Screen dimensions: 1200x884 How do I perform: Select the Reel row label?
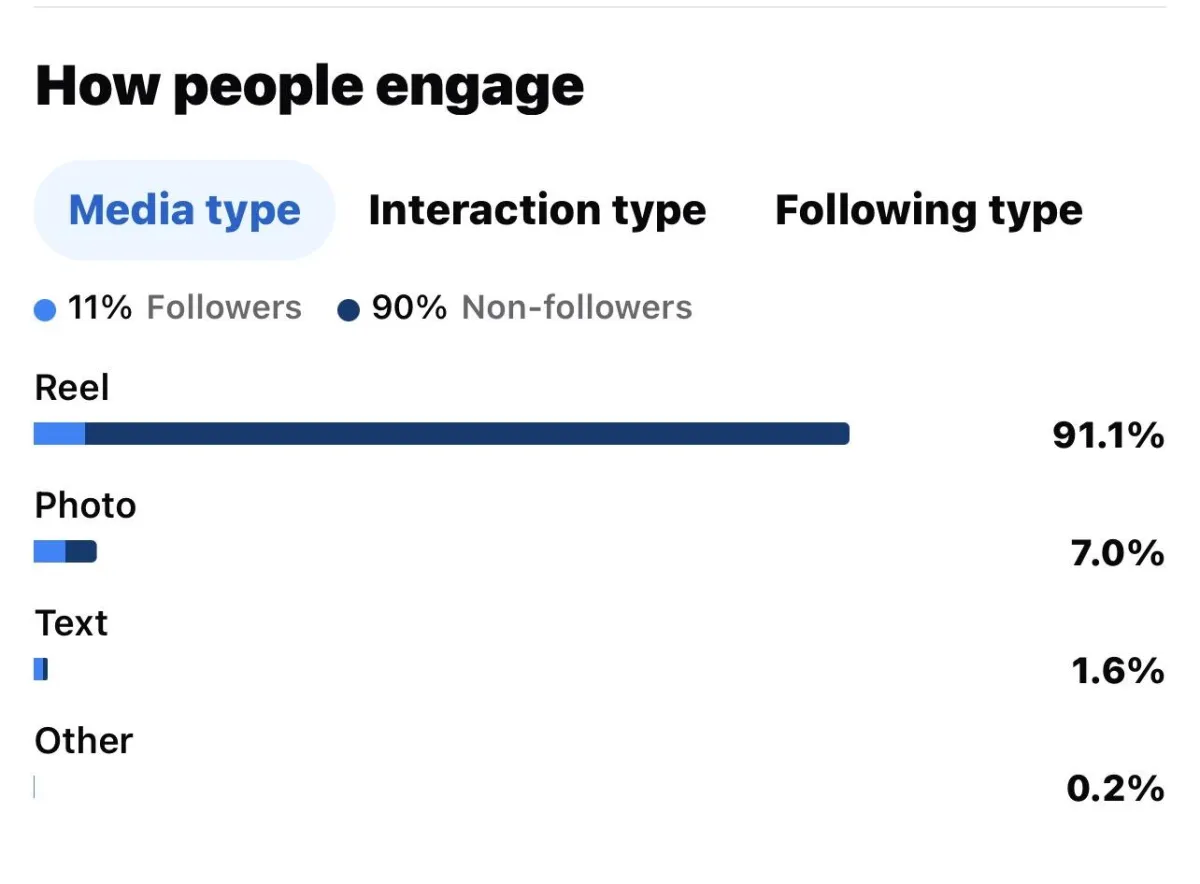(x=72, y=388)
